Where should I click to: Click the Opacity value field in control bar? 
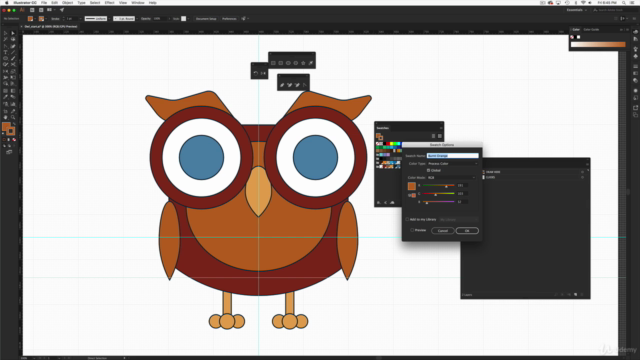point(161,19)
